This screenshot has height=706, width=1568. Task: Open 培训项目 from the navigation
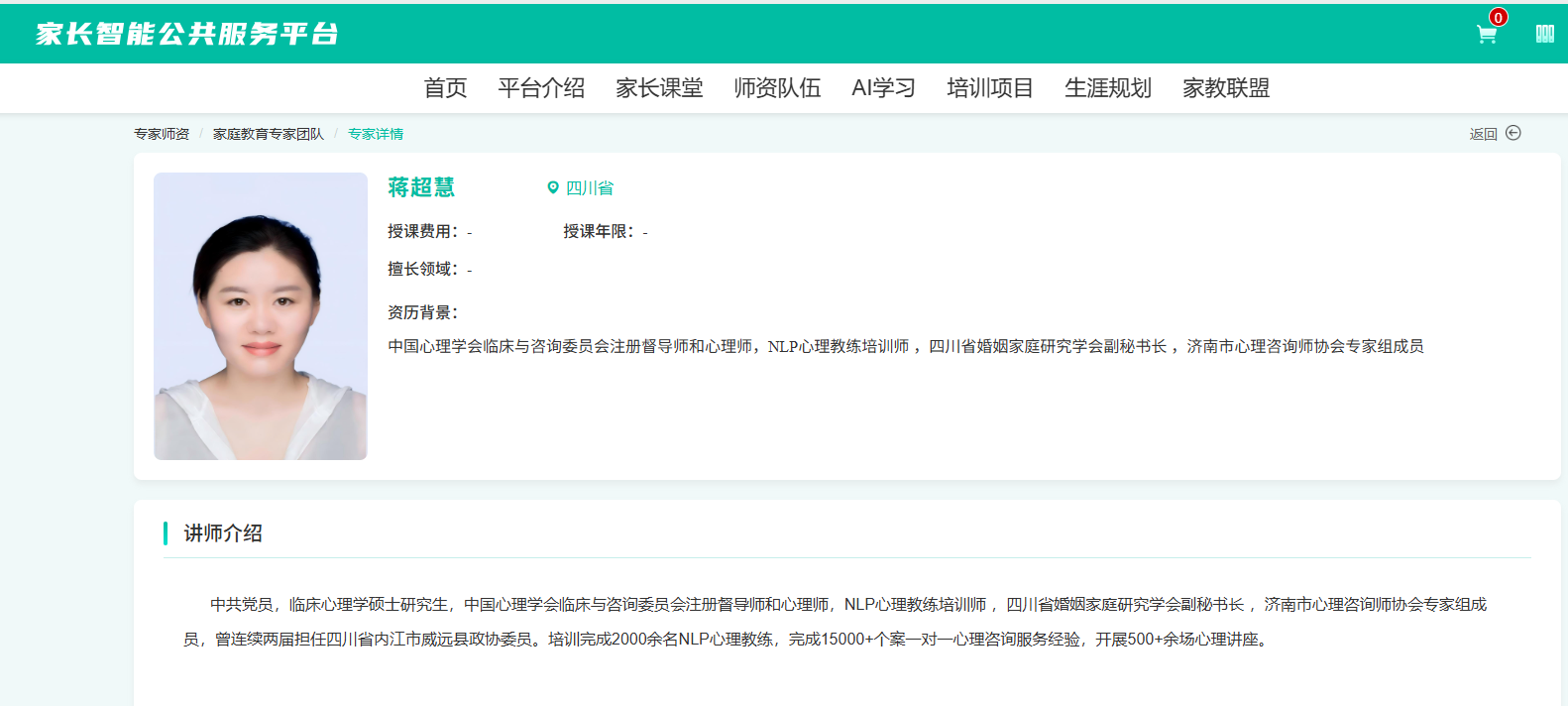tap(989, 88)
